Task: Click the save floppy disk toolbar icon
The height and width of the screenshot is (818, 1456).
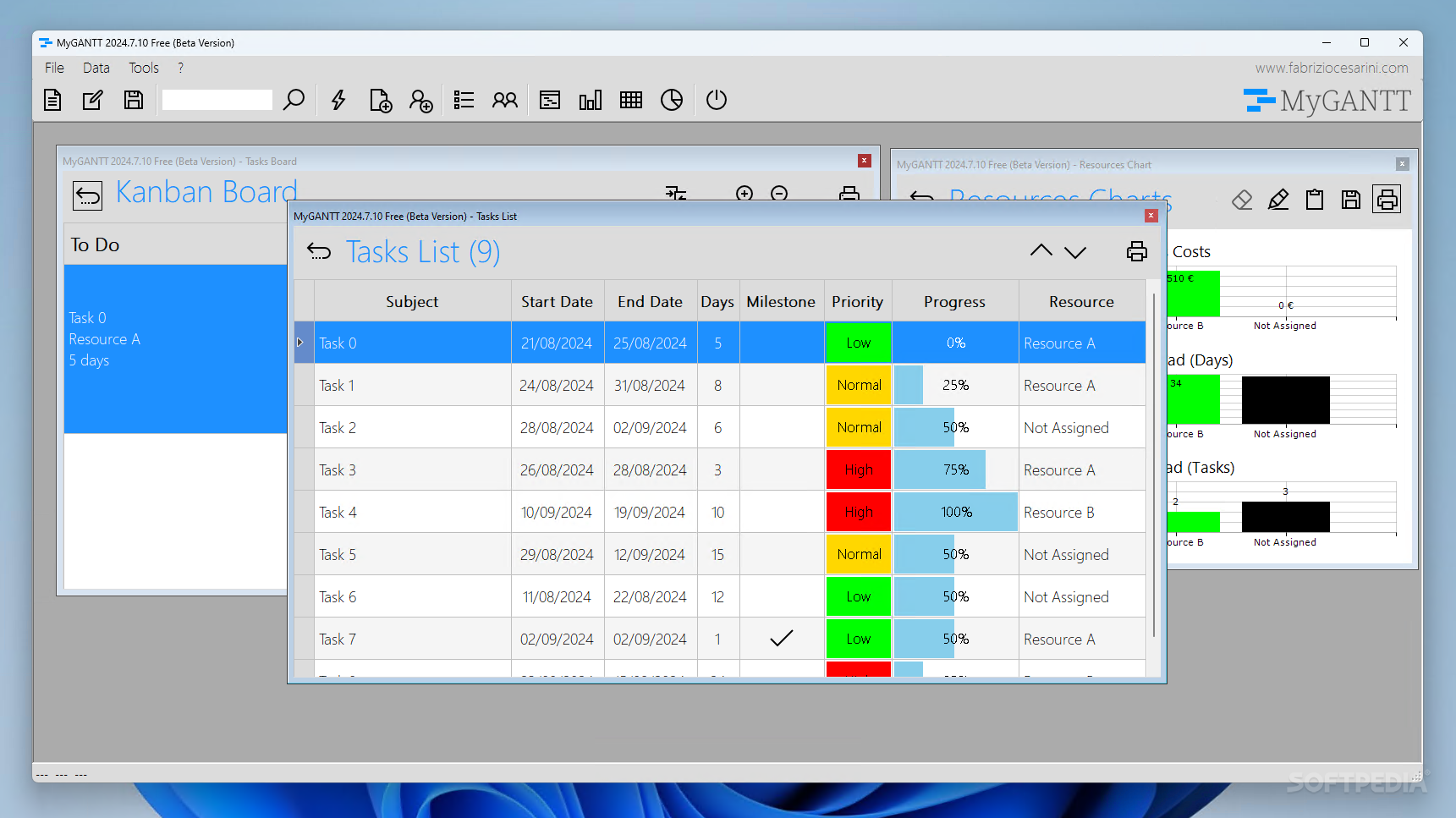Action: [134, 100]
